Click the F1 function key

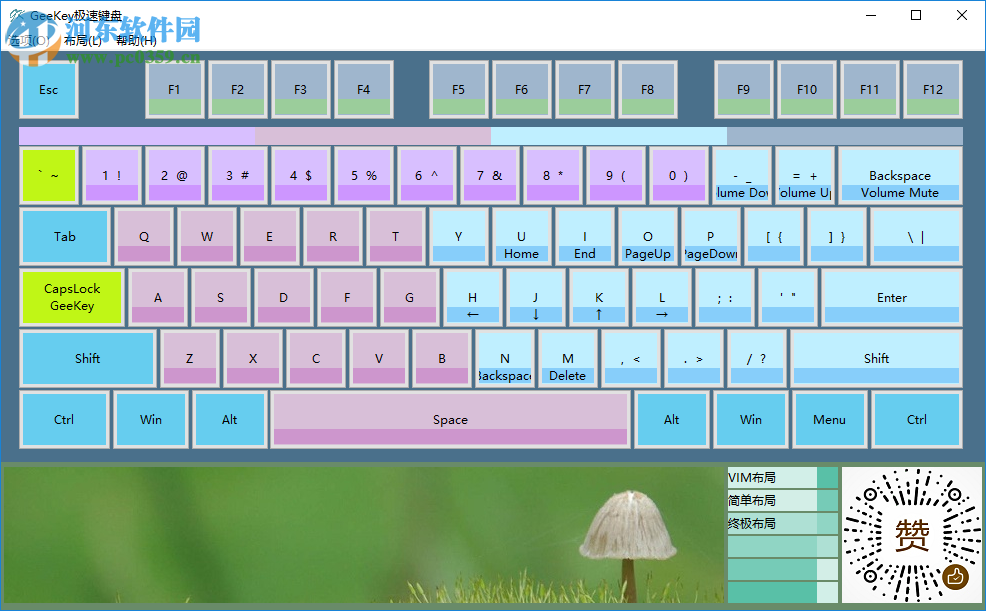point(175,89)
